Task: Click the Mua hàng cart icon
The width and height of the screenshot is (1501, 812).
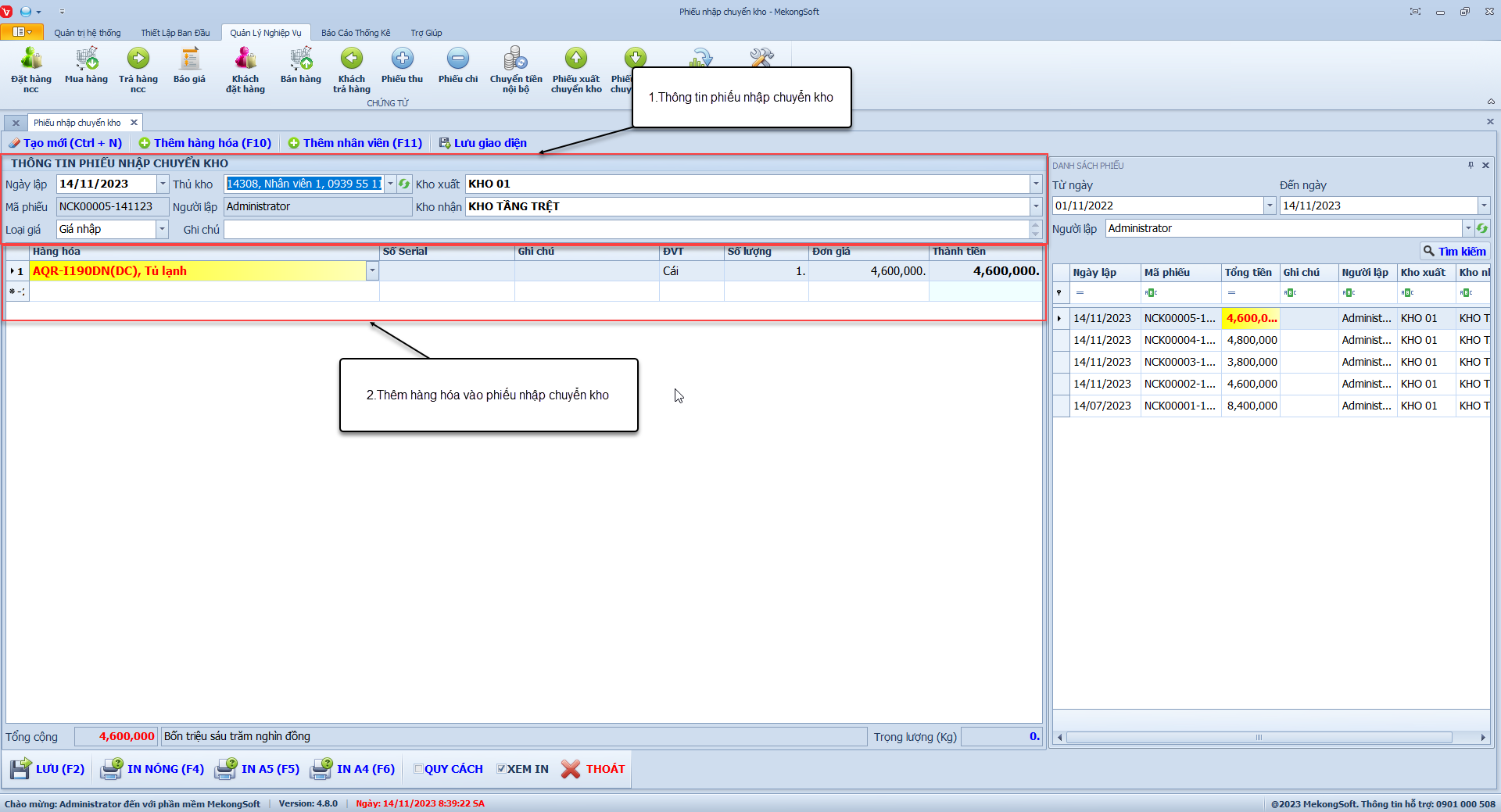Action: coord(86,59)
